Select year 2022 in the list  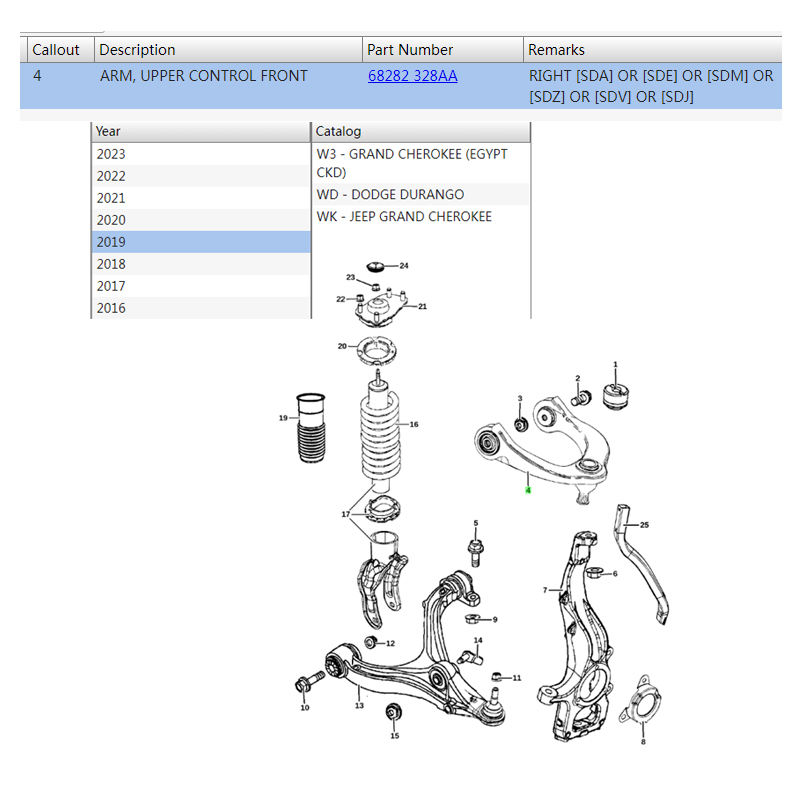pyautogui.click(x=201, y=176)
